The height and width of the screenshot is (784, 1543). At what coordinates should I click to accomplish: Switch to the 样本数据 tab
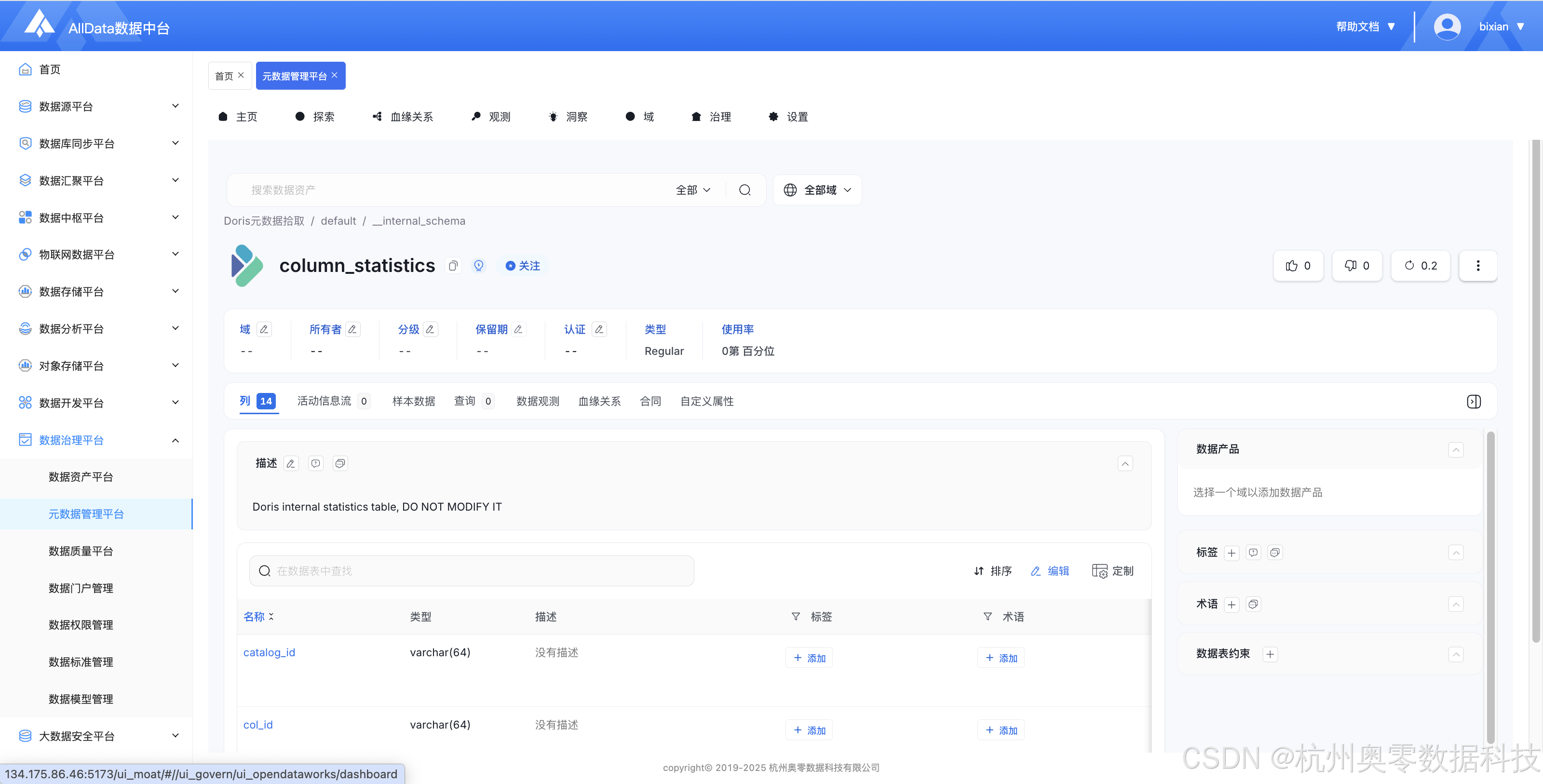point(413,401)
